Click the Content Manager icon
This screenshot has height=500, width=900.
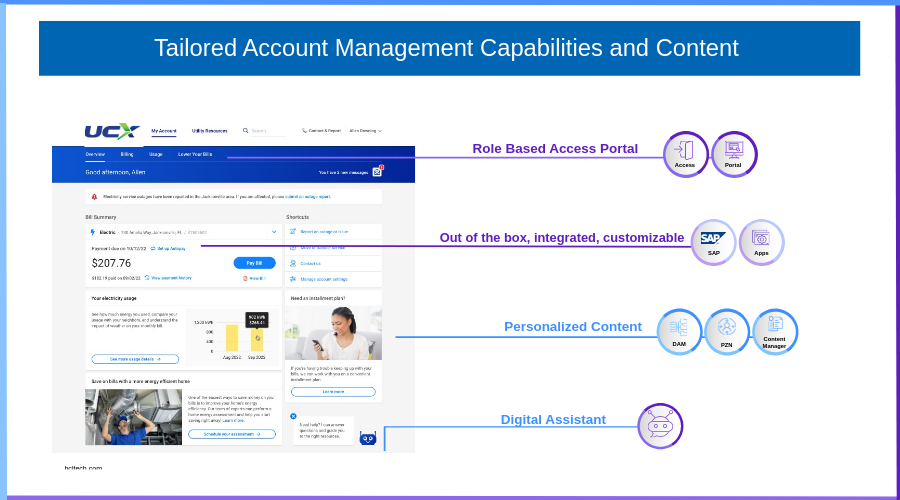774,331
